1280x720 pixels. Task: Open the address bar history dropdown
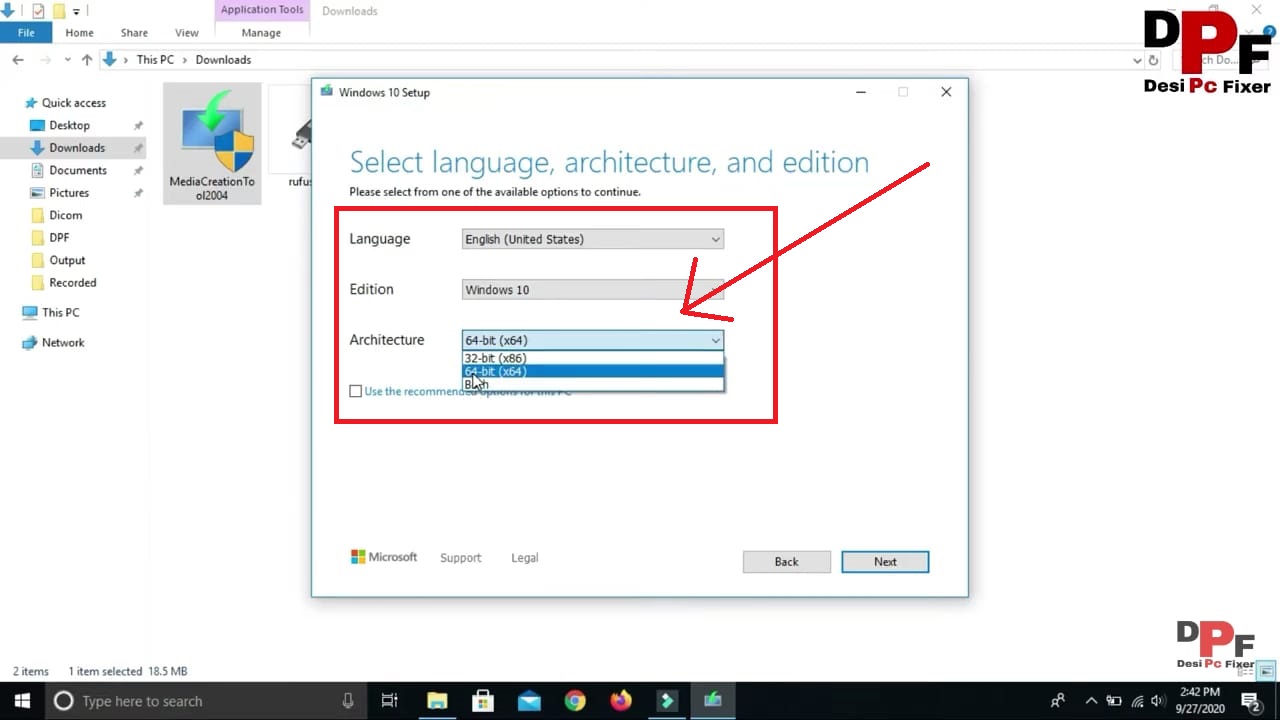[1137, 60]
